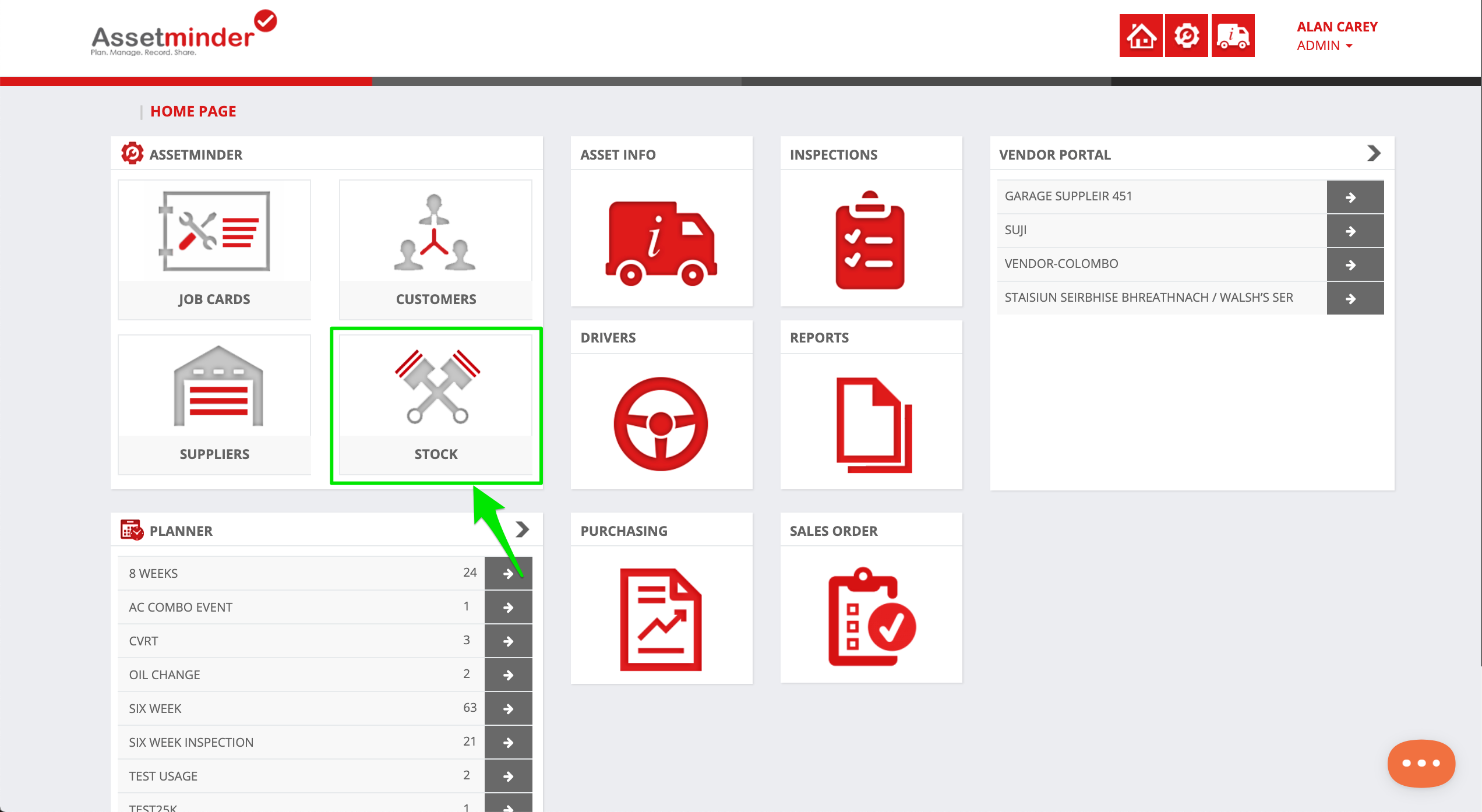Click the arrow for 8 Weeks planner
Screen dimensions: 1482x812
(508, 573)
